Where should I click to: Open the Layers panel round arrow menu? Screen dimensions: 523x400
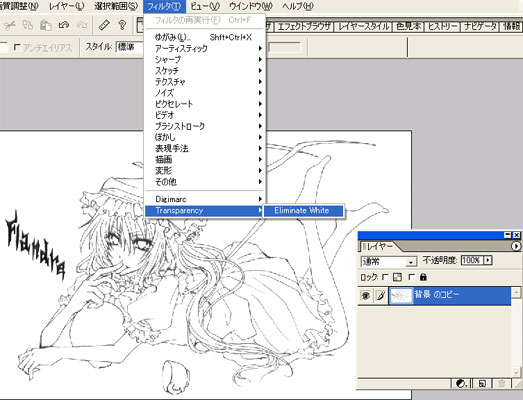516,246
